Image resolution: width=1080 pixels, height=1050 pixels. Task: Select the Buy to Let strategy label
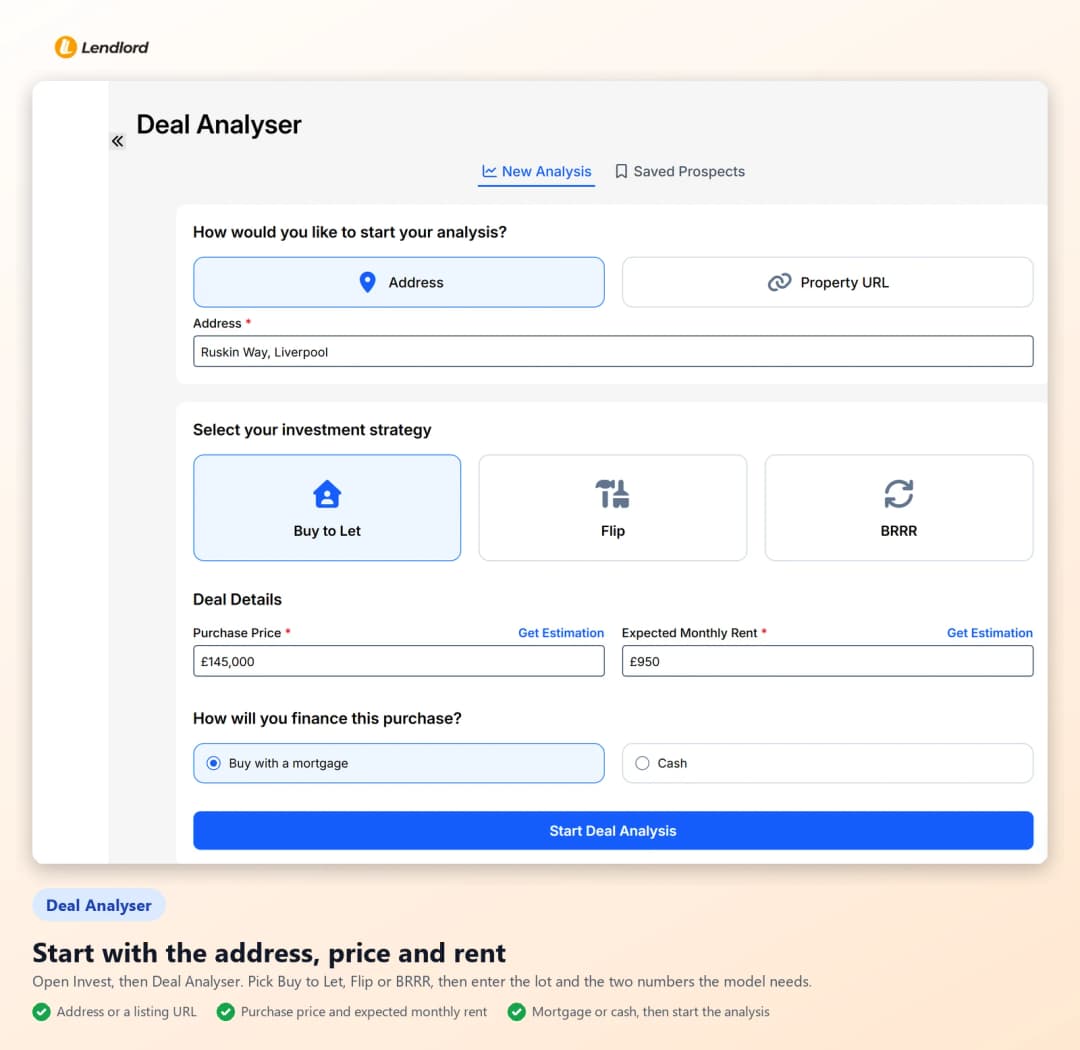(x=327, y=531)
